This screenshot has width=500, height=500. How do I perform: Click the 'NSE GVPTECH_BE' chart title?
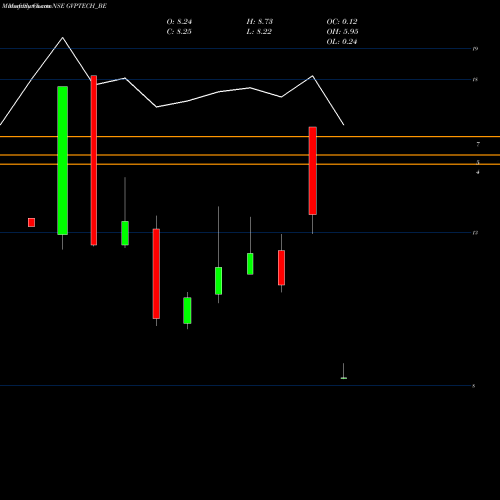[79, 6]
